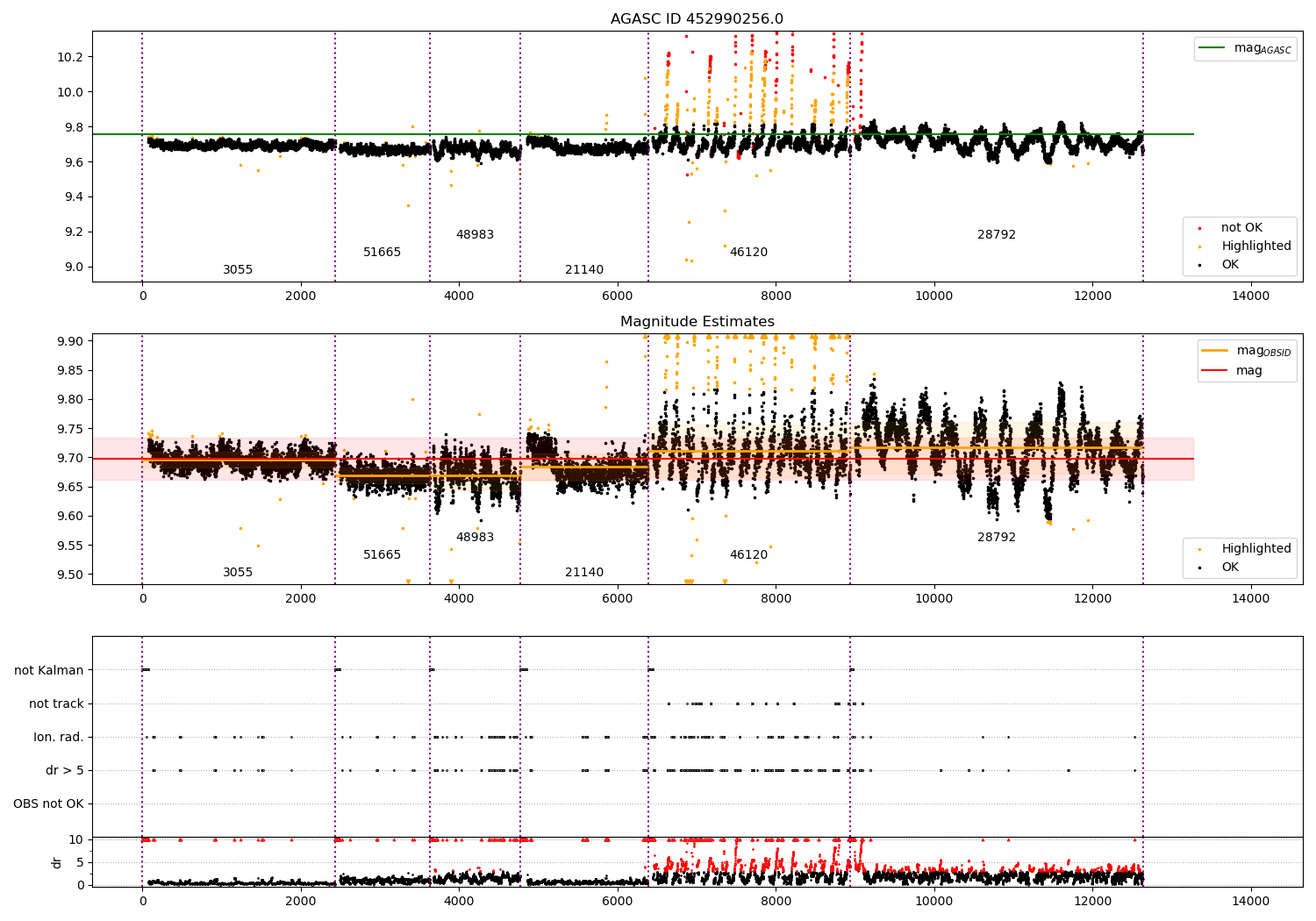Click the 9.75 y-axis tick label
This screenshot has height=921, width=1316.
(70, 429)
